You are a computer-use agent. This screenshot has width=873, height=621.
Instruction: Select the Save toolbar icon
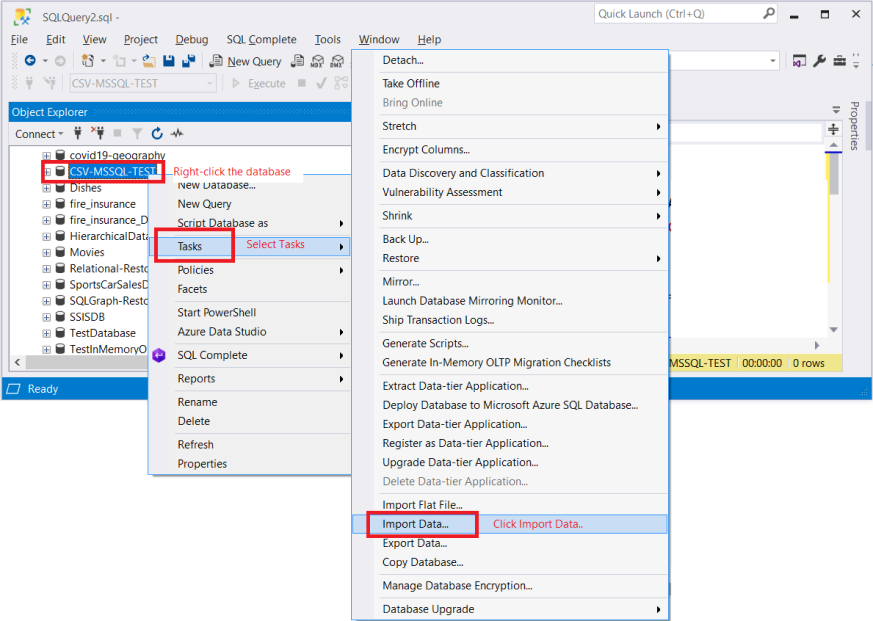(170, 61)
